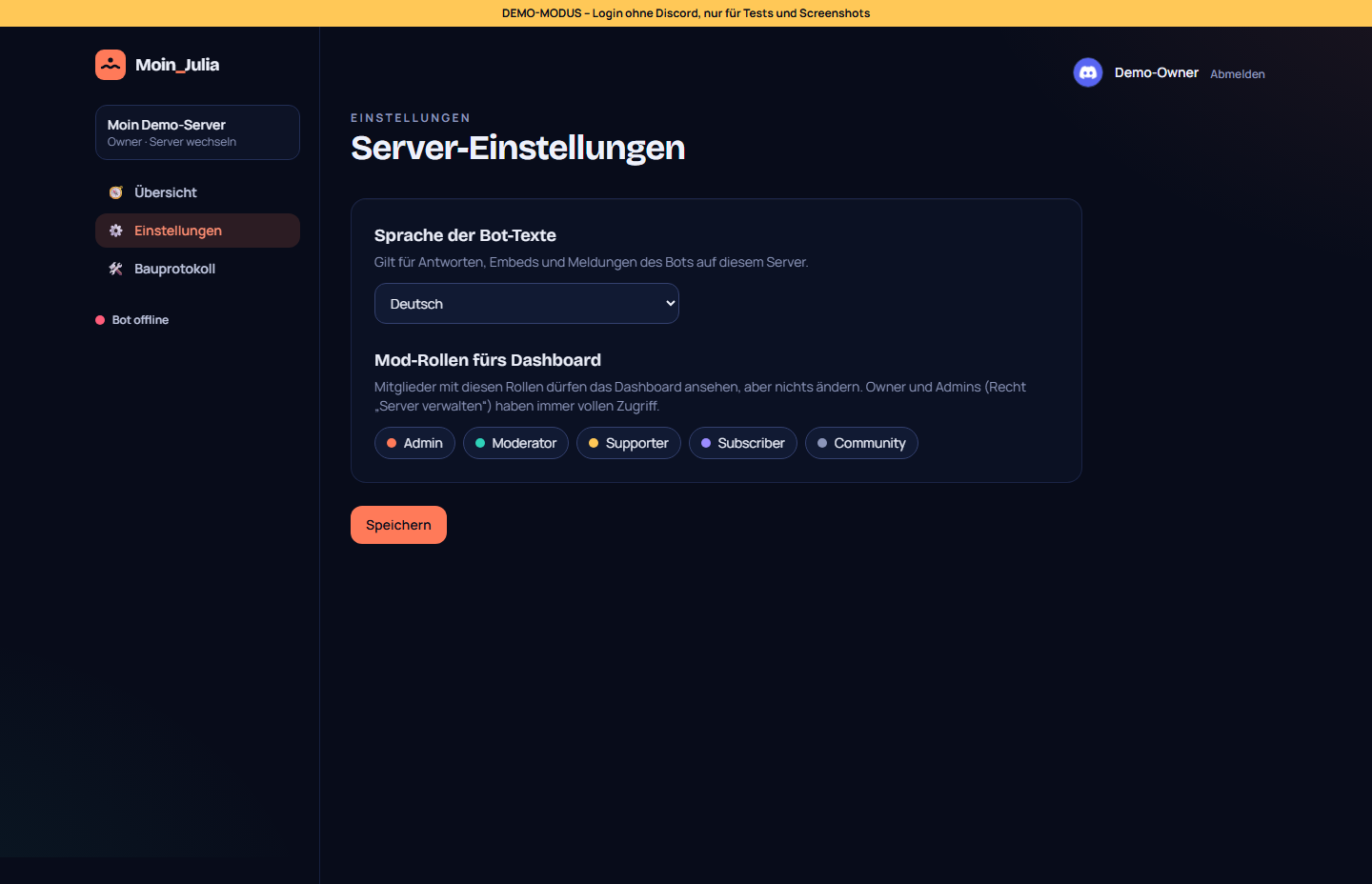Click the Server-Einstellungen heading
Image resolution: width=1372 pixels, height=884 pixels.
(x=517, y=148)
